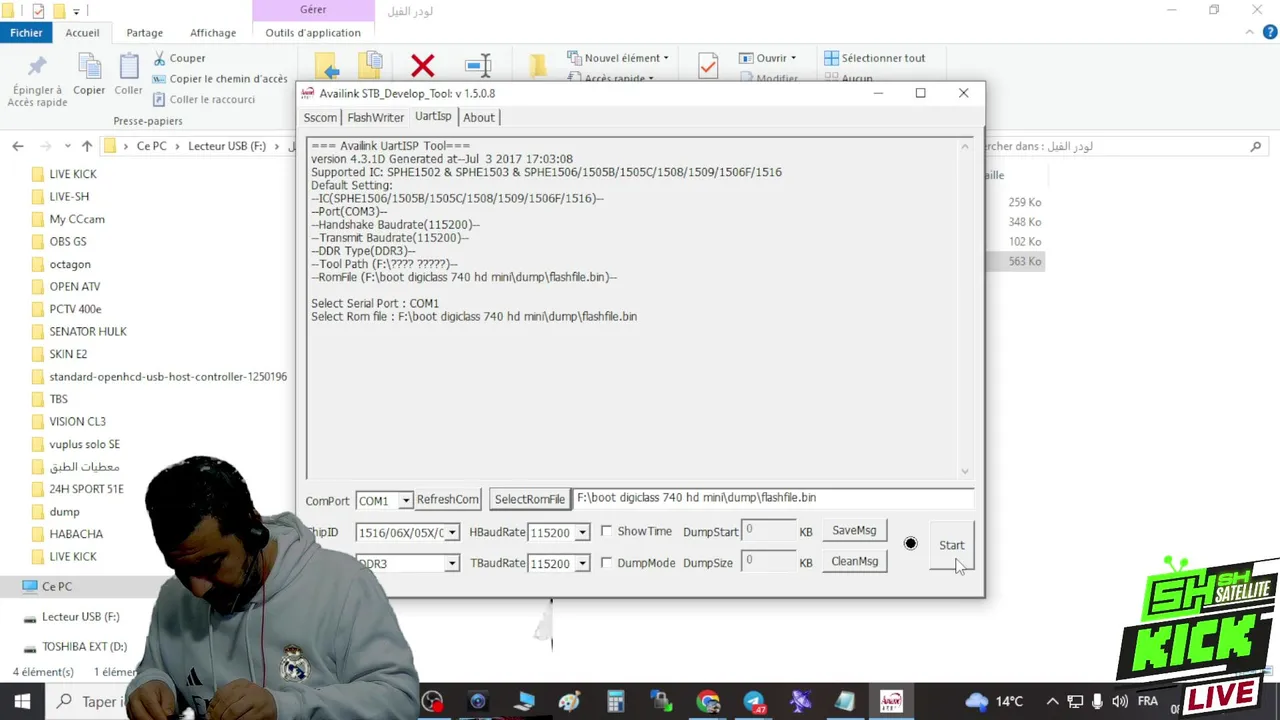Click the Renommer icon in ribbon
The image size is (1280, 720).
point(478,66)
